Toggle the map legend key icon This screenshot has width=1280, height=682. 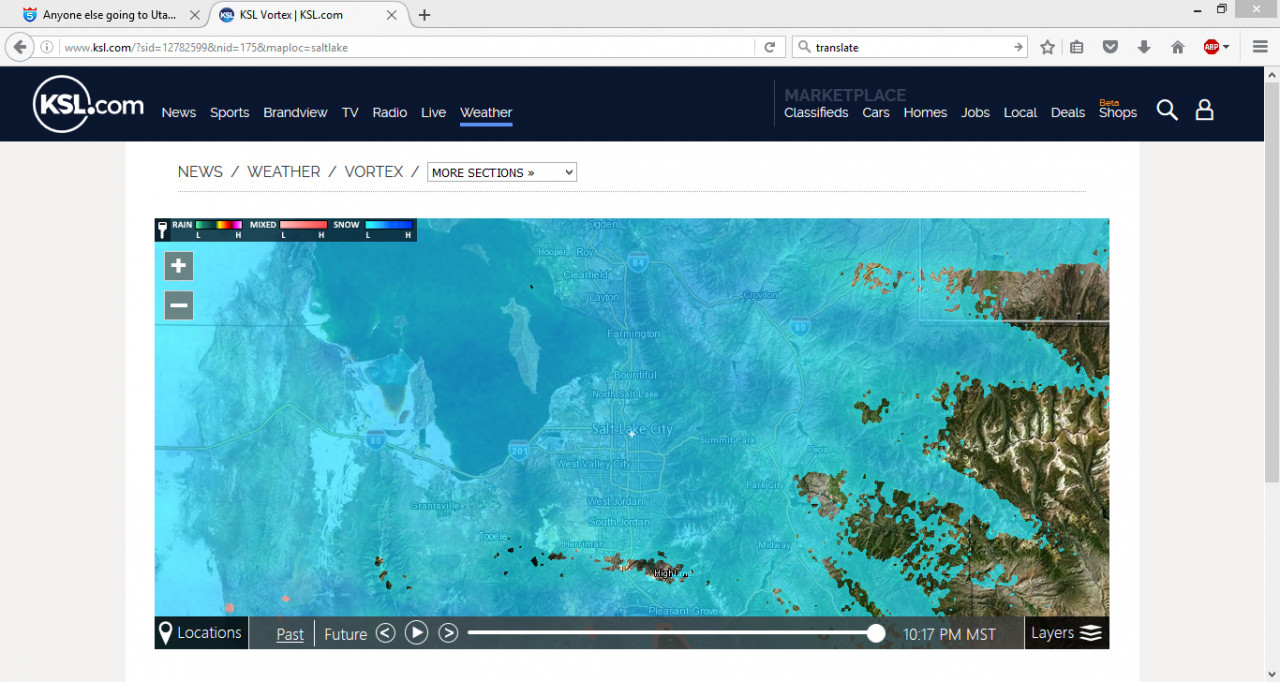pos(162,230)
